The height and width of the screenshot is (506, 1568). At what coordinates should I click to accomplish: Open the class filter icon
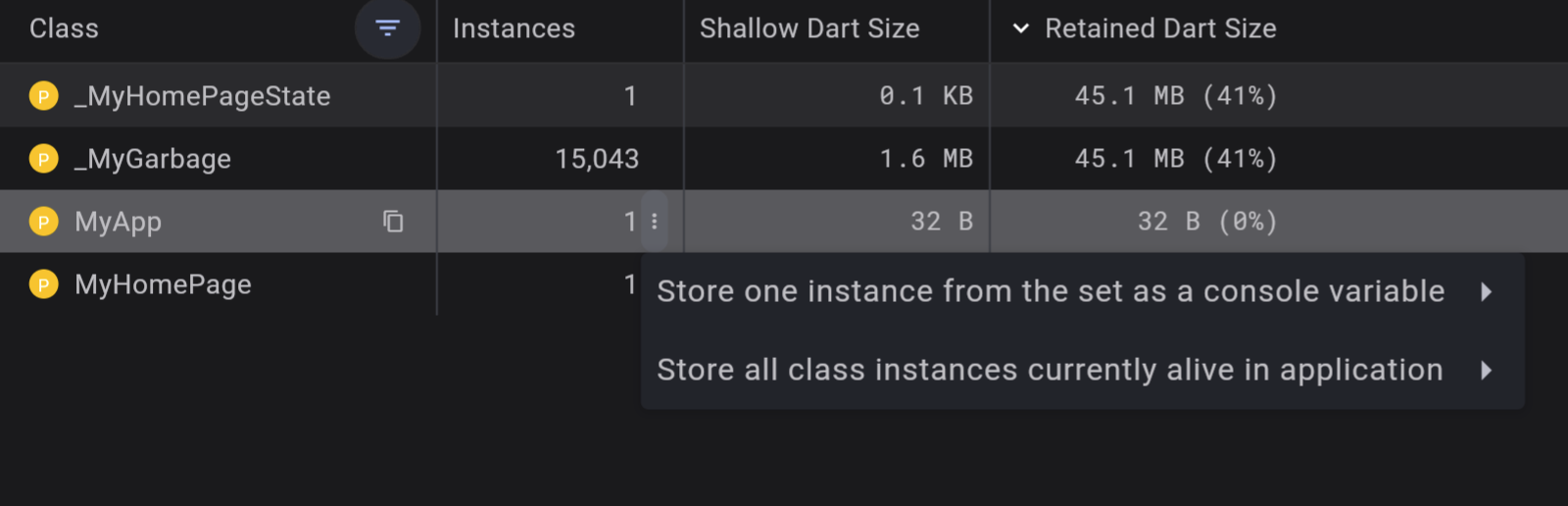pos(388,28)
